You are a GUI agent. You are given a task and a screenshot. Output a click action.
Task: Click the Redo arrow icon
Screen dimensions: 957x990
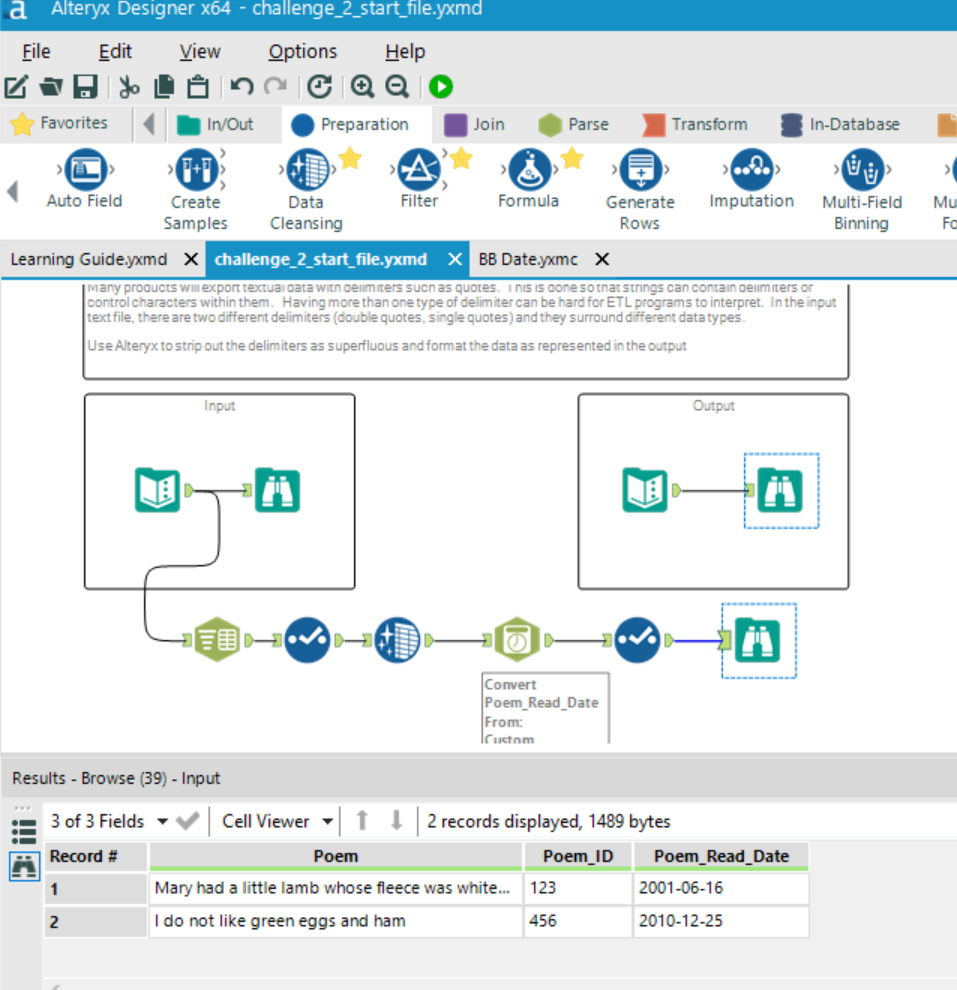point(276,86)
